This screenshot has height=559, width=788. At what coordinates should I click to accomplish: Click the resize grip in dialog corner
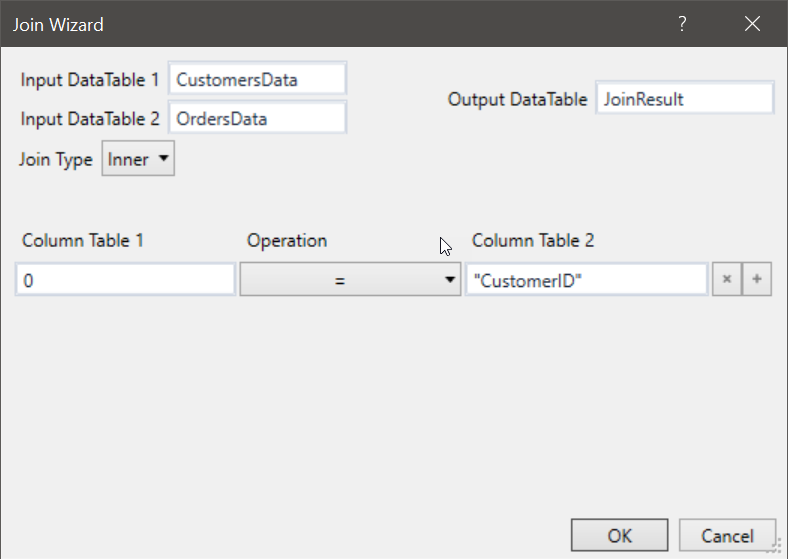(x=774, y=546)
